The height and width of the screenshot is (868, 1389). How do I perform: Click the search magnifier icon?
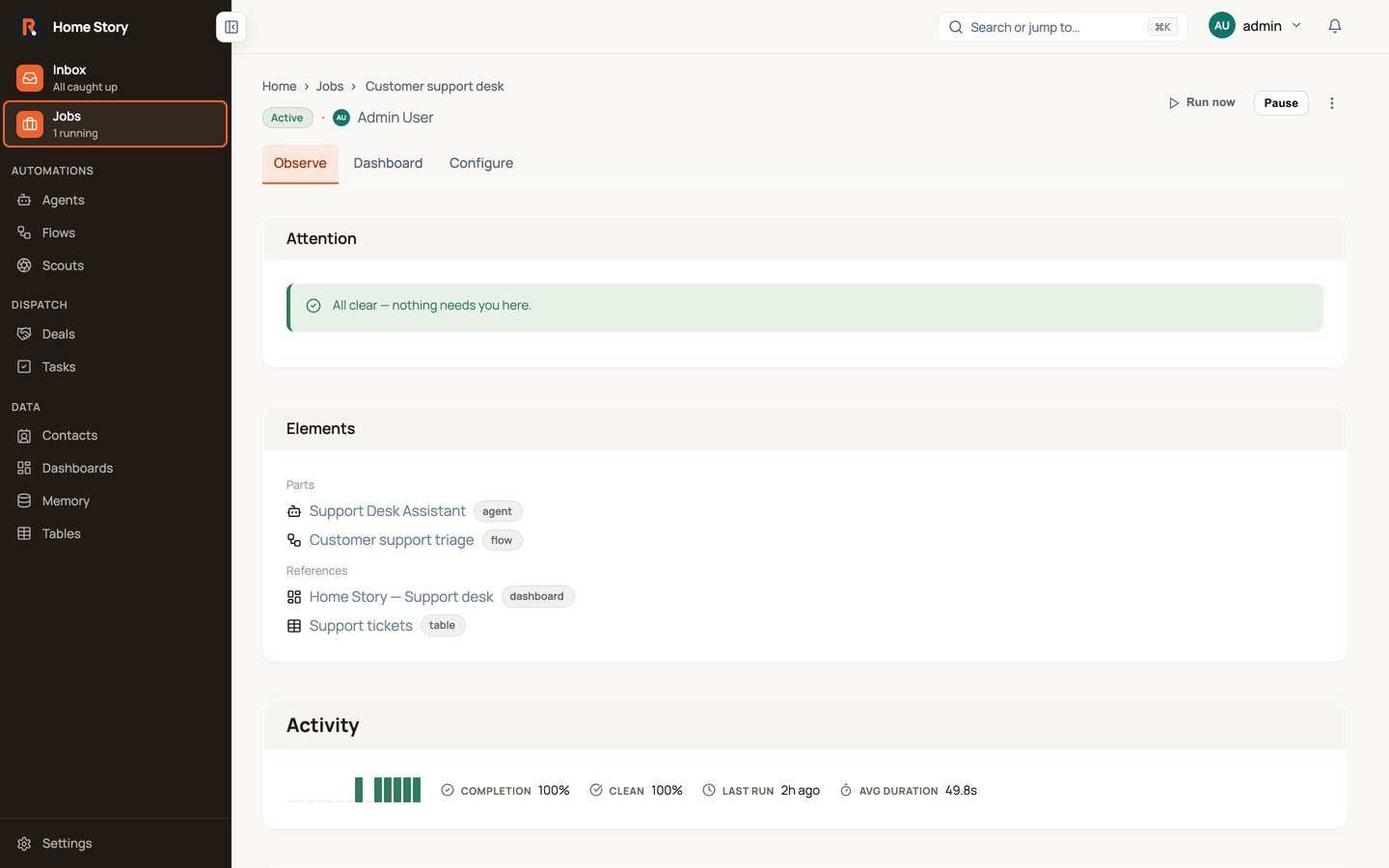click(x=956, y=27)
